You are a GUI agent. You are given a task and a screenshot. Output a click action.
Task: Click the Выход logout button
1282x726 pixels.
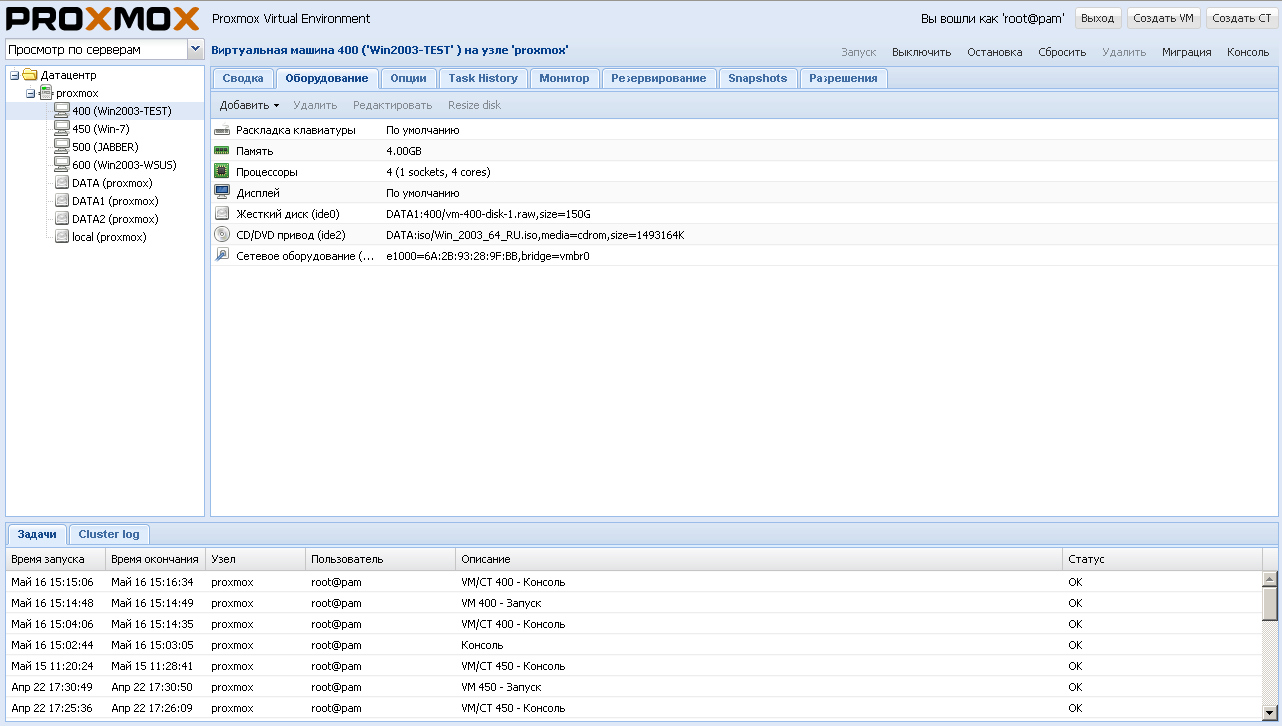click(x=1098, y=18)
